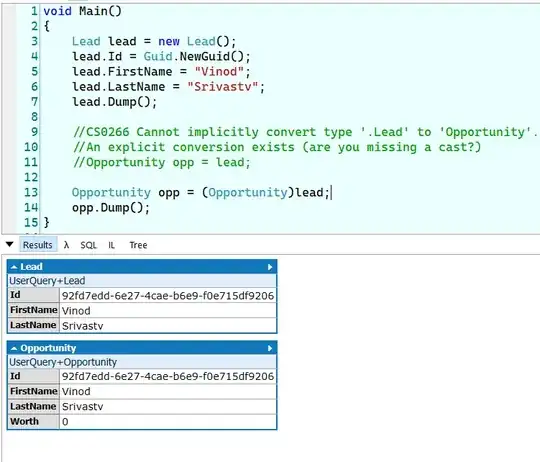Open the SQL tab
This screenshot has width=540, height=462.
click(x=89, y=245)
